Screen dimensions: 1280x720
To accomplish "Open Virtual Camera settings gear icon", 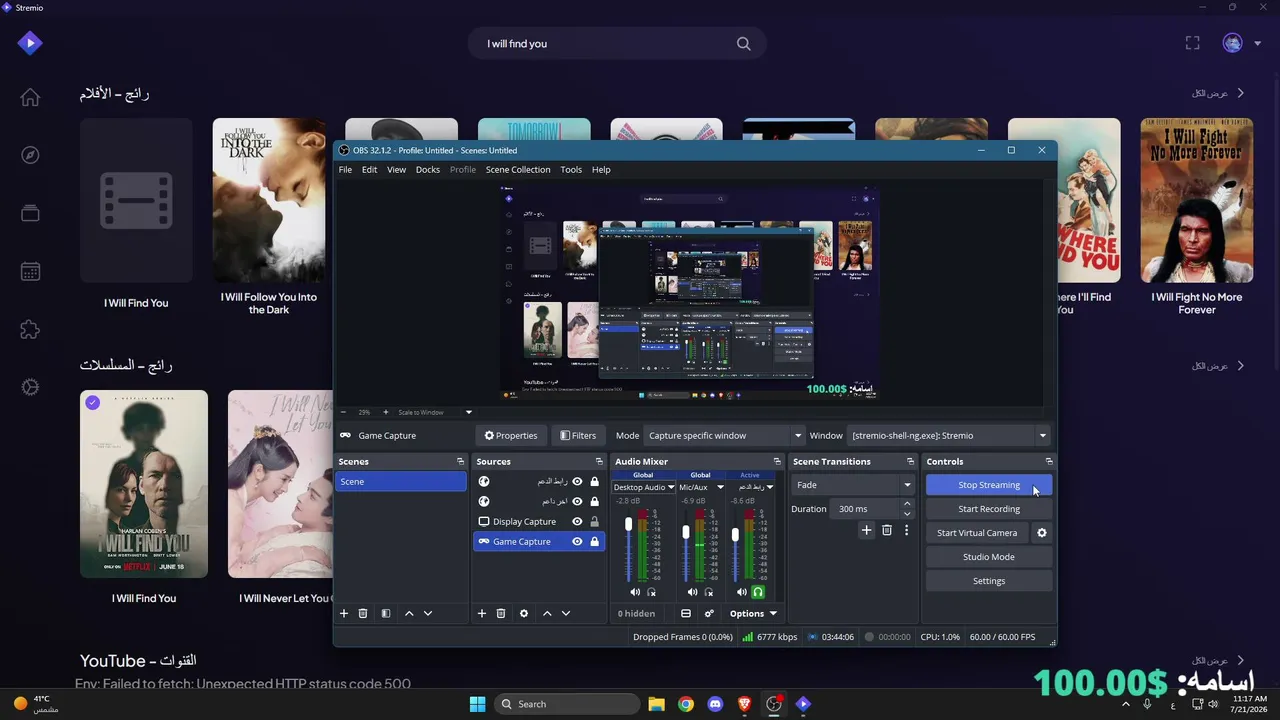I will click(x=1042, y=533).
